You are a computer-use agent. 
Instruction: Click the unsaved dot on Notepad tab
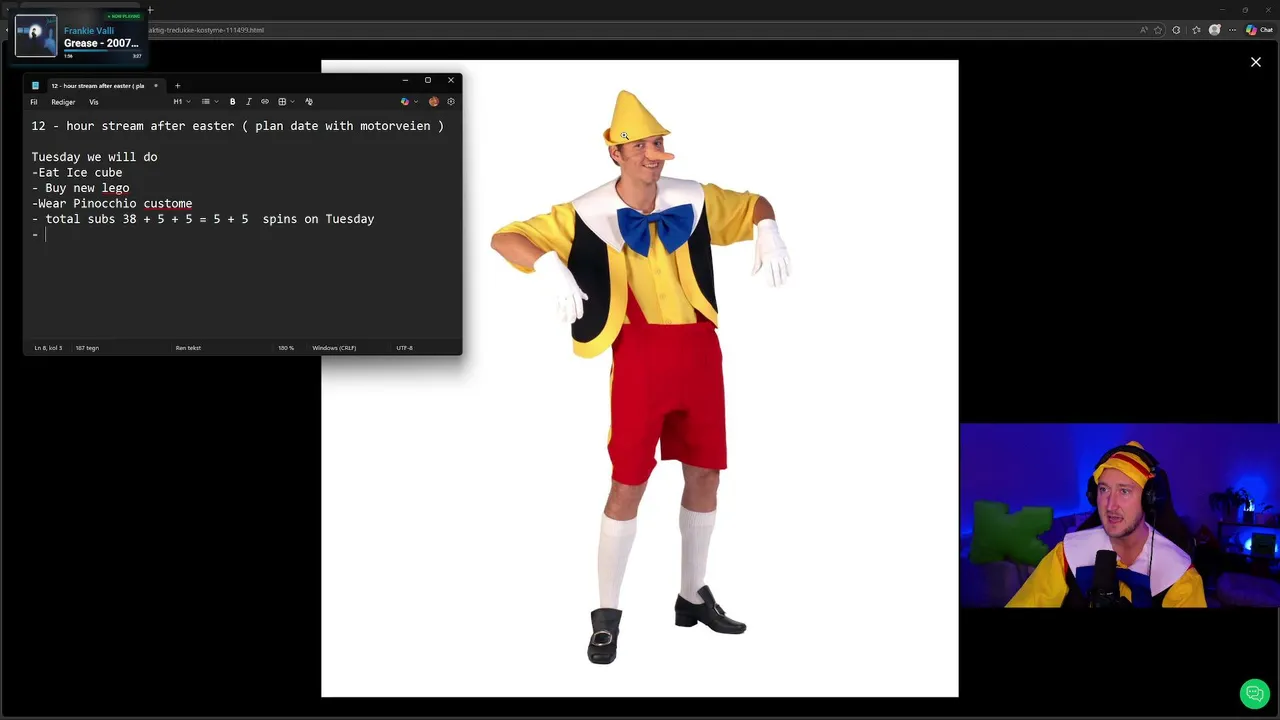pyautogui.click(x=155, y=85)
